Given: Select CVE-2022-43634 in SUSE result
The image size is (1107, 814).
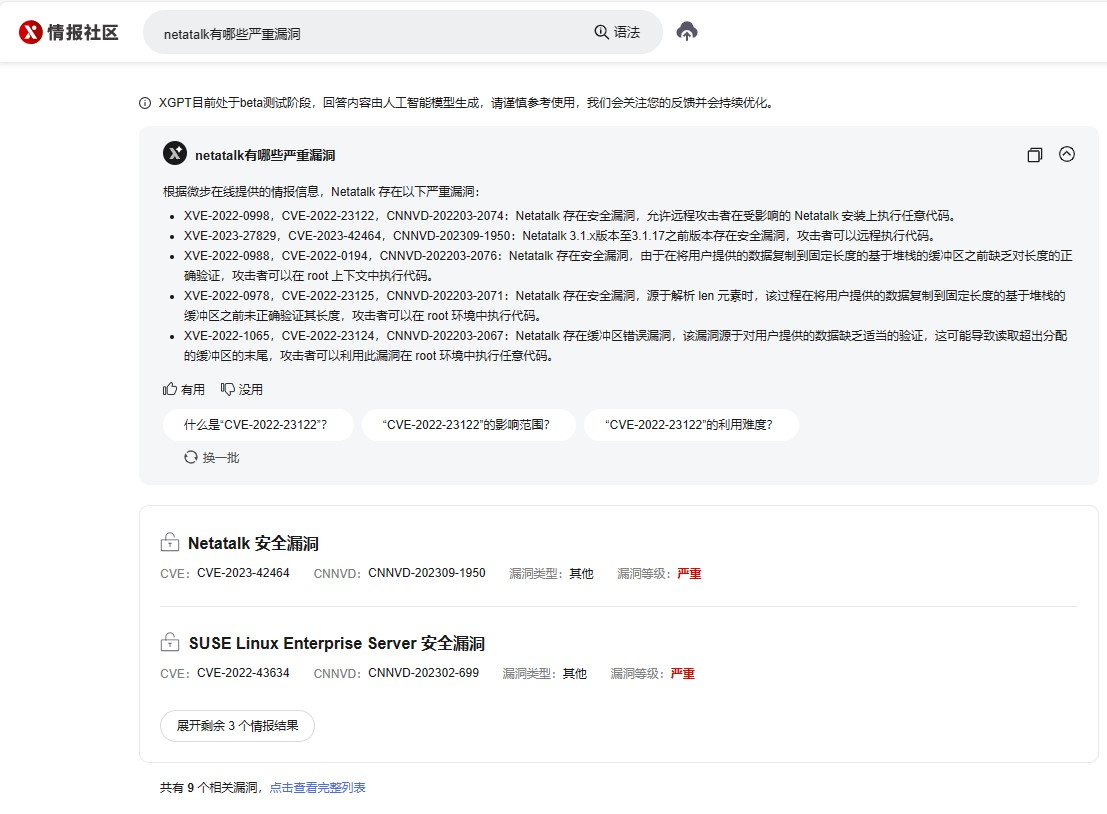Looking at the screenshot, I should click(243, 674).
